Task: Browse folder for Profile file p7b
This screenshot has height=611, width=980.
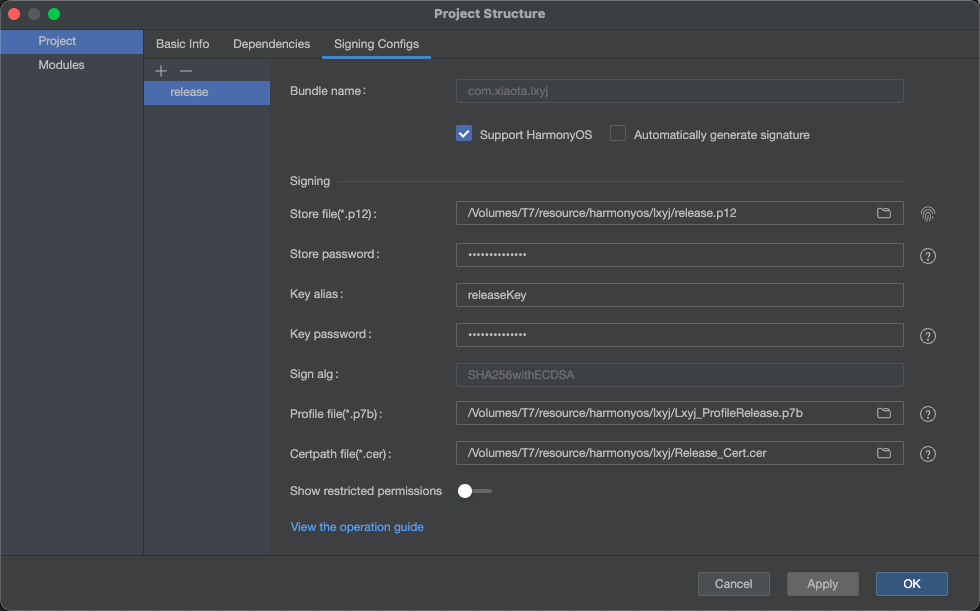Action: [884, 413]
